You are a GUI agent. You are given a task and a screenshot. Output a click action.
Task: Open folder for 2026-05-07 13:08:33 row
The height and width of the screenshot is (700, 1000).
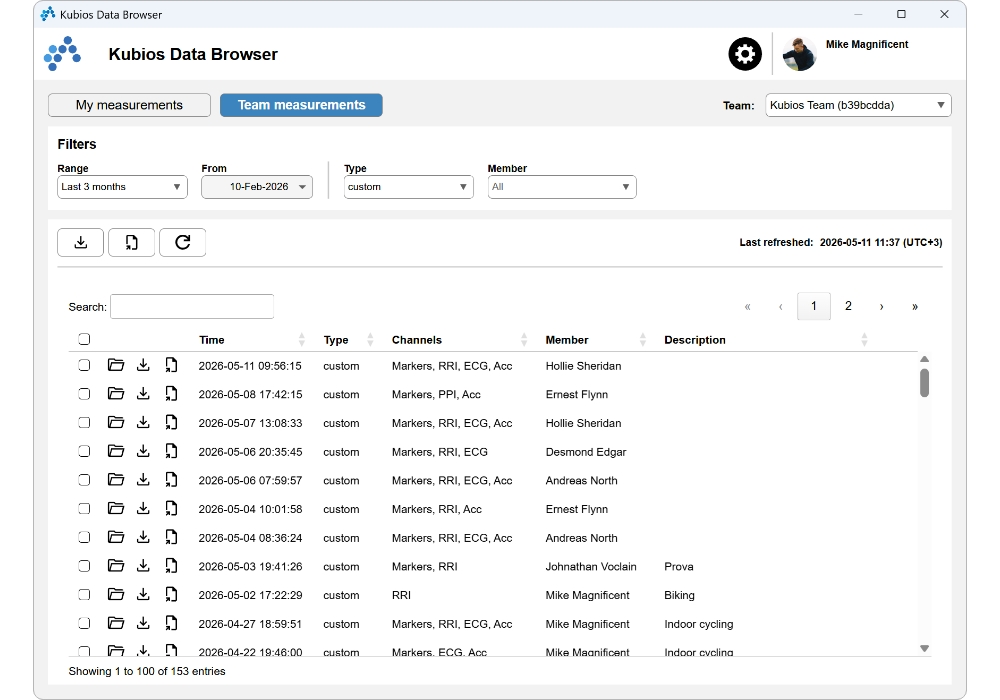click(115, 423)
